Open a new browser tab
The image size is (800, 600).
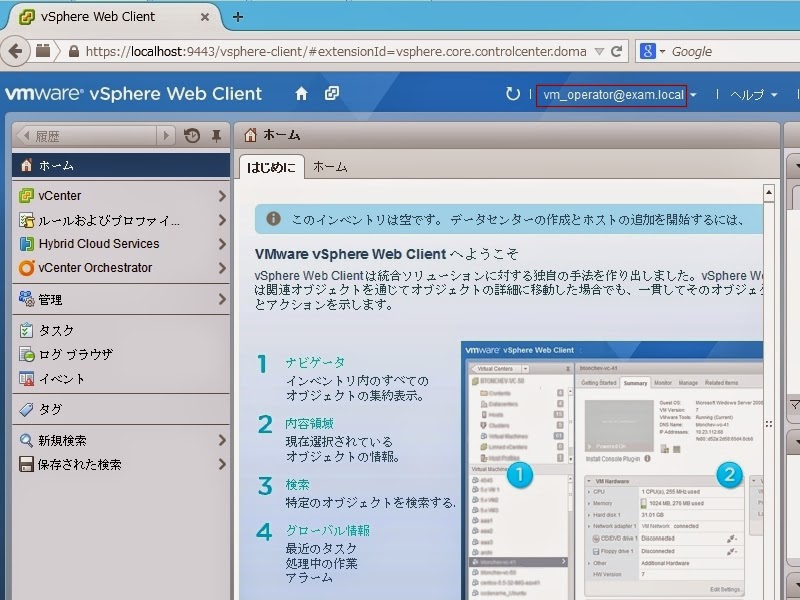(237, 17)
